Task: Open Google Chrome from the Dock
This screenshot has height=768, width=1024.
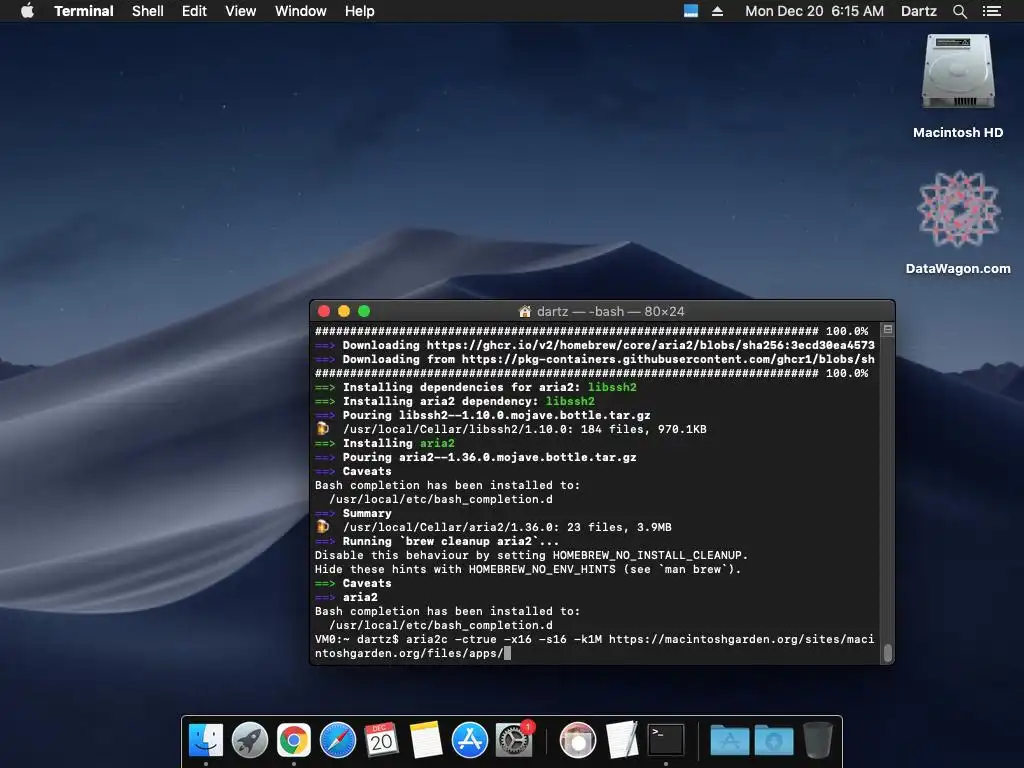Action: point(294,741)
